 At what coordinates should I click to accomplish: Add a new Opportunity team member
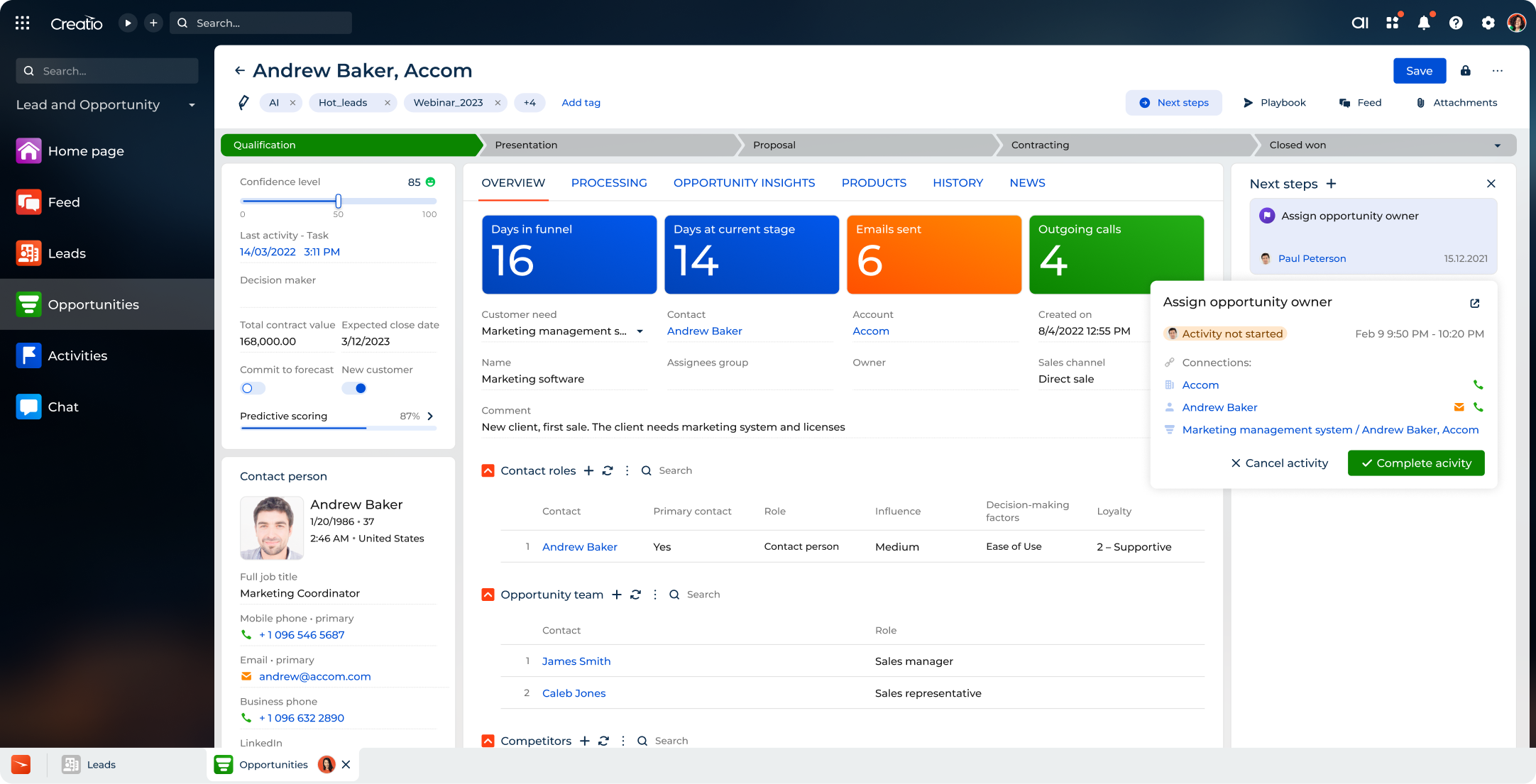pyautogui.click(x=616, y=595)
